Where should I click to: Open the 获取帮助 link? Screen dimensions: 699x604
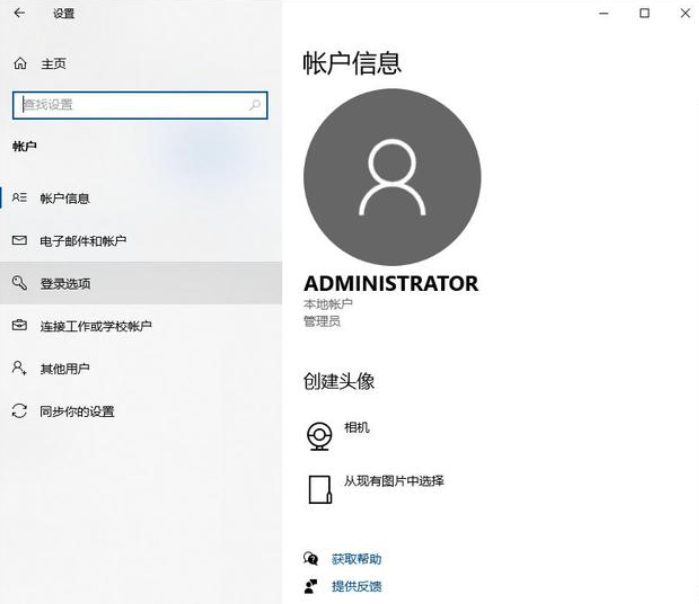pyautogui.click(x=356, y=559)
